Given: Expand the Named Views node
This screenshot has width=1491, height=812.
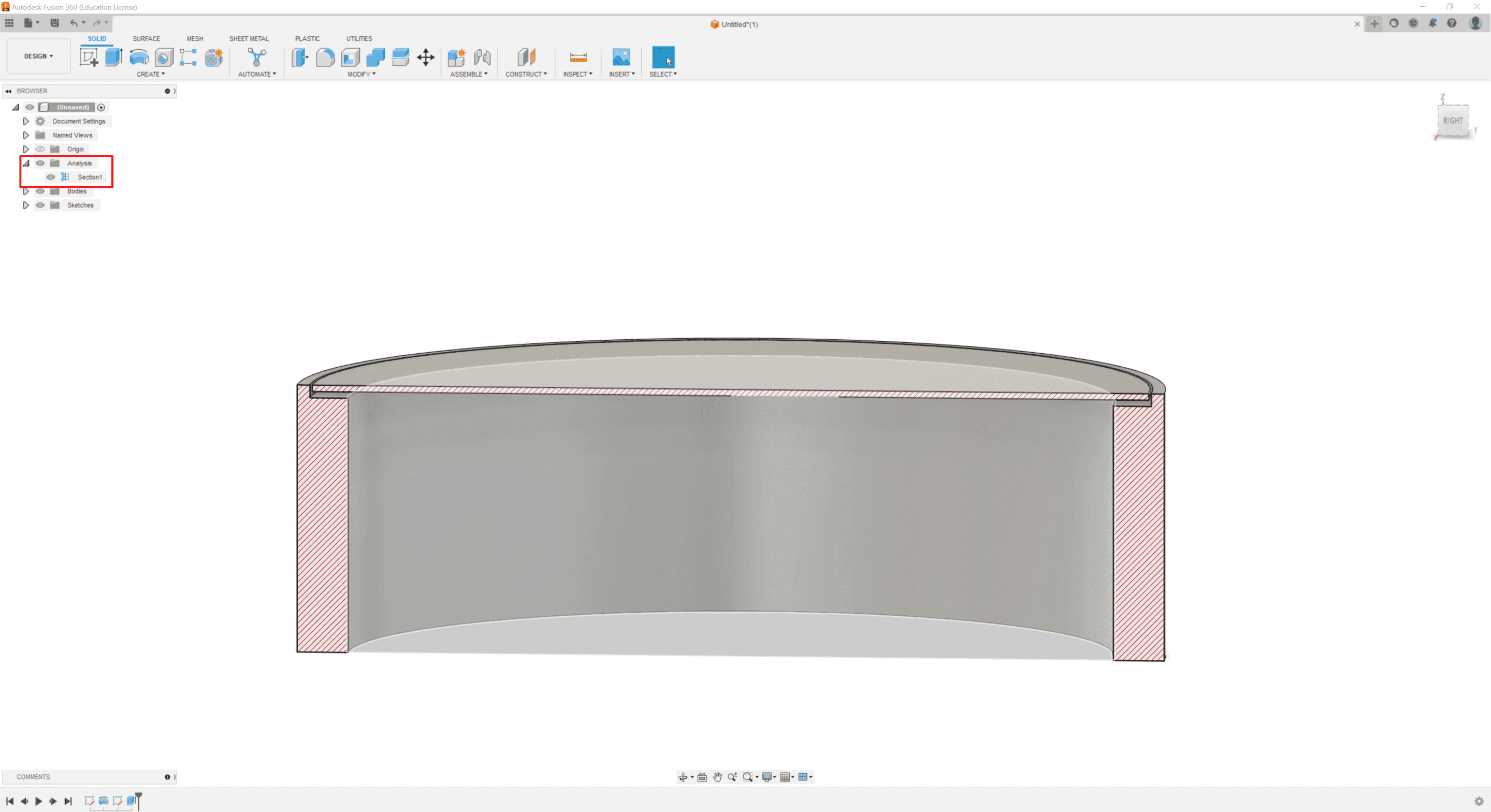Looking at the screenshot, I should 25,135.
